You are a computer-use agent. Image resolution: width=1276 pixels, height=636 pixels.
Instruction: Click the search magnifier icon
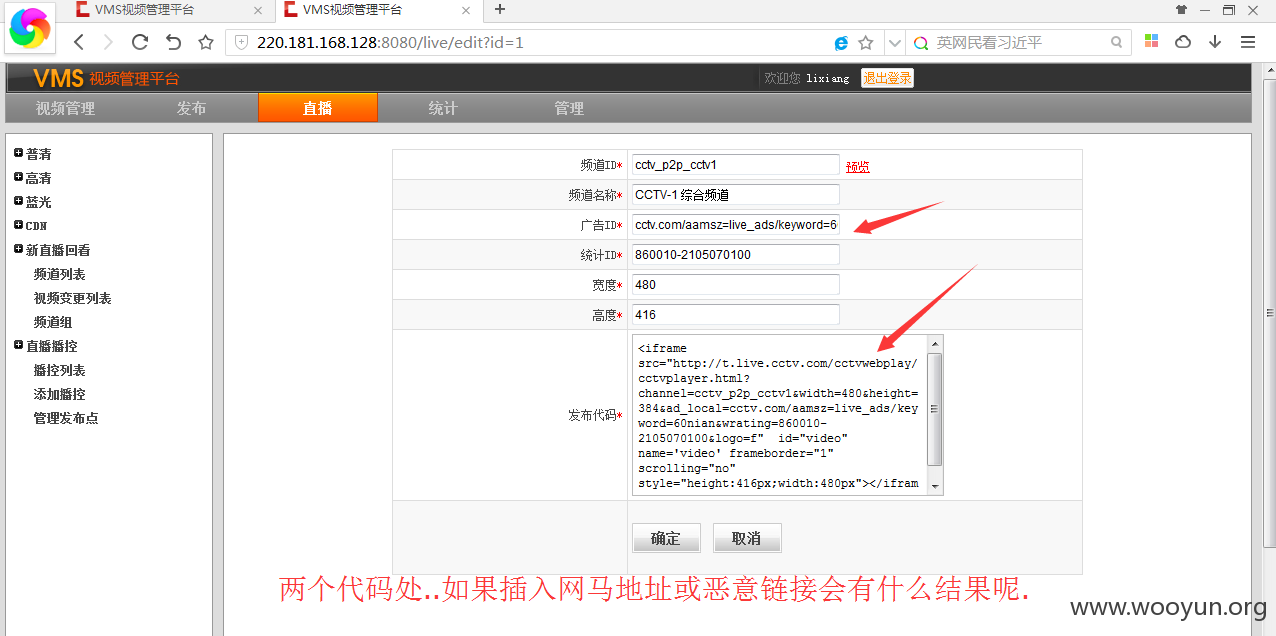1116,43
